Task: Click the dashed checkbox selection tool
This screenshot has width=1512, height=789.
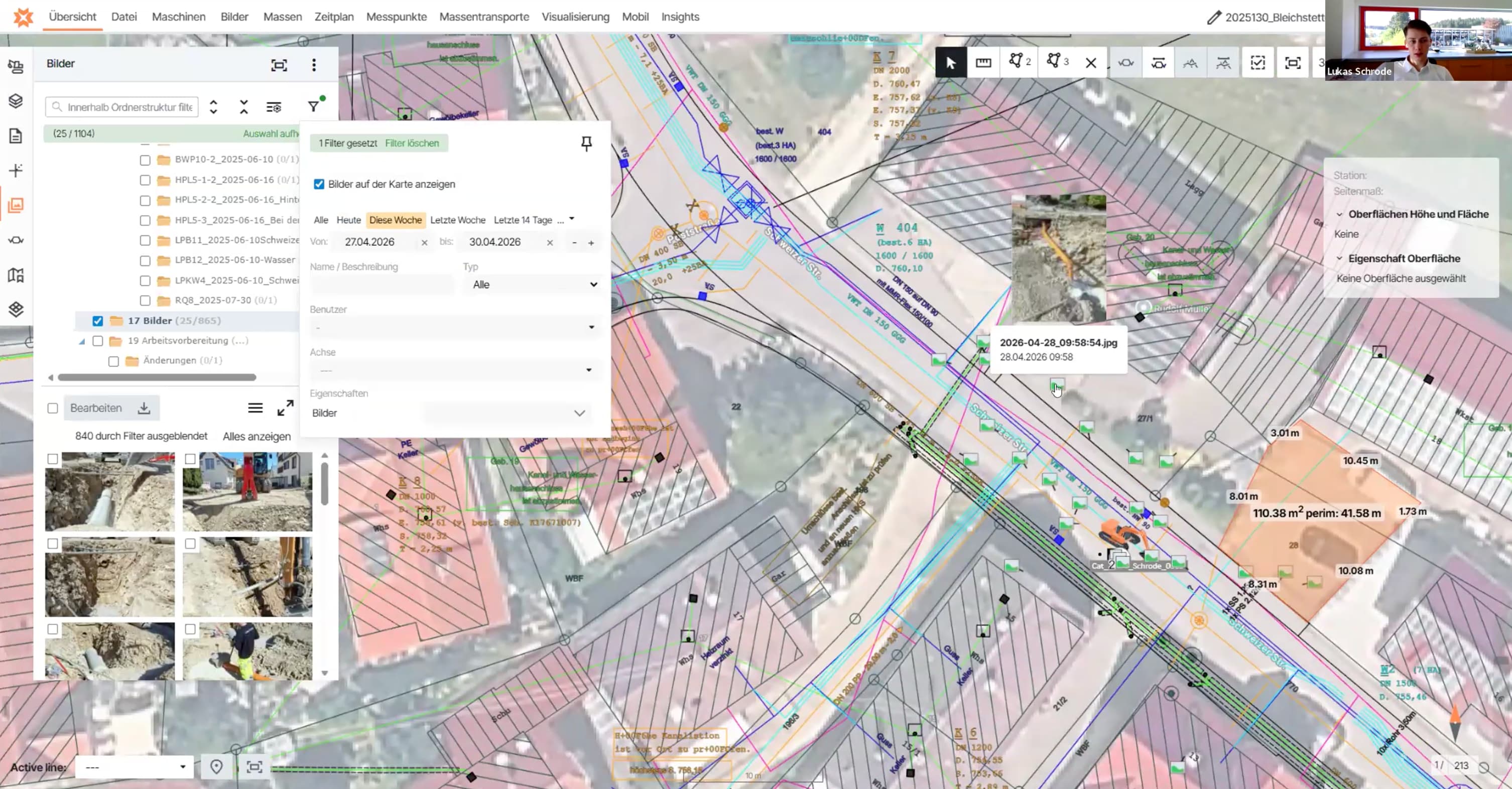Action: coord(1257,63)
